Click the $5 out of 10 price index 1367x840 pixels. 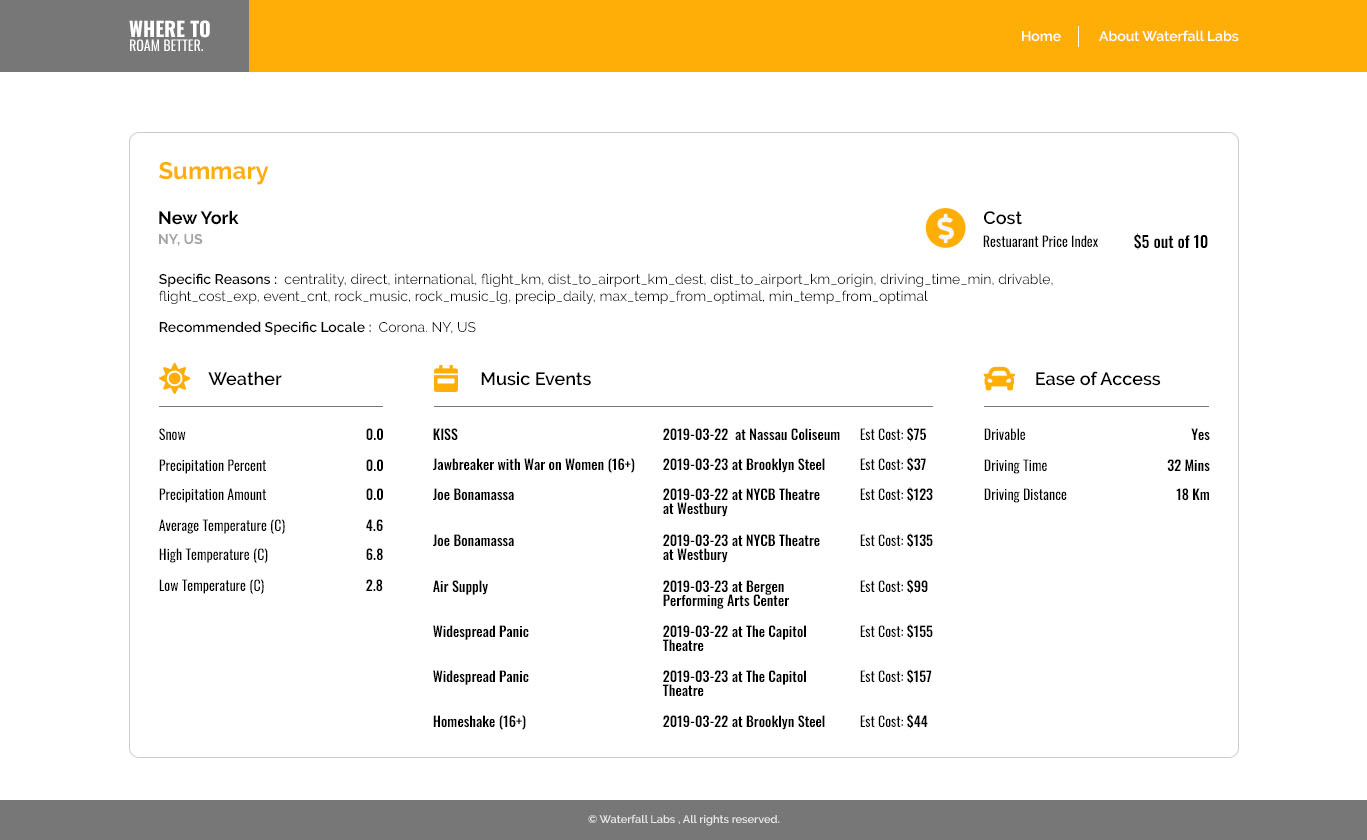click(1170, 242)
